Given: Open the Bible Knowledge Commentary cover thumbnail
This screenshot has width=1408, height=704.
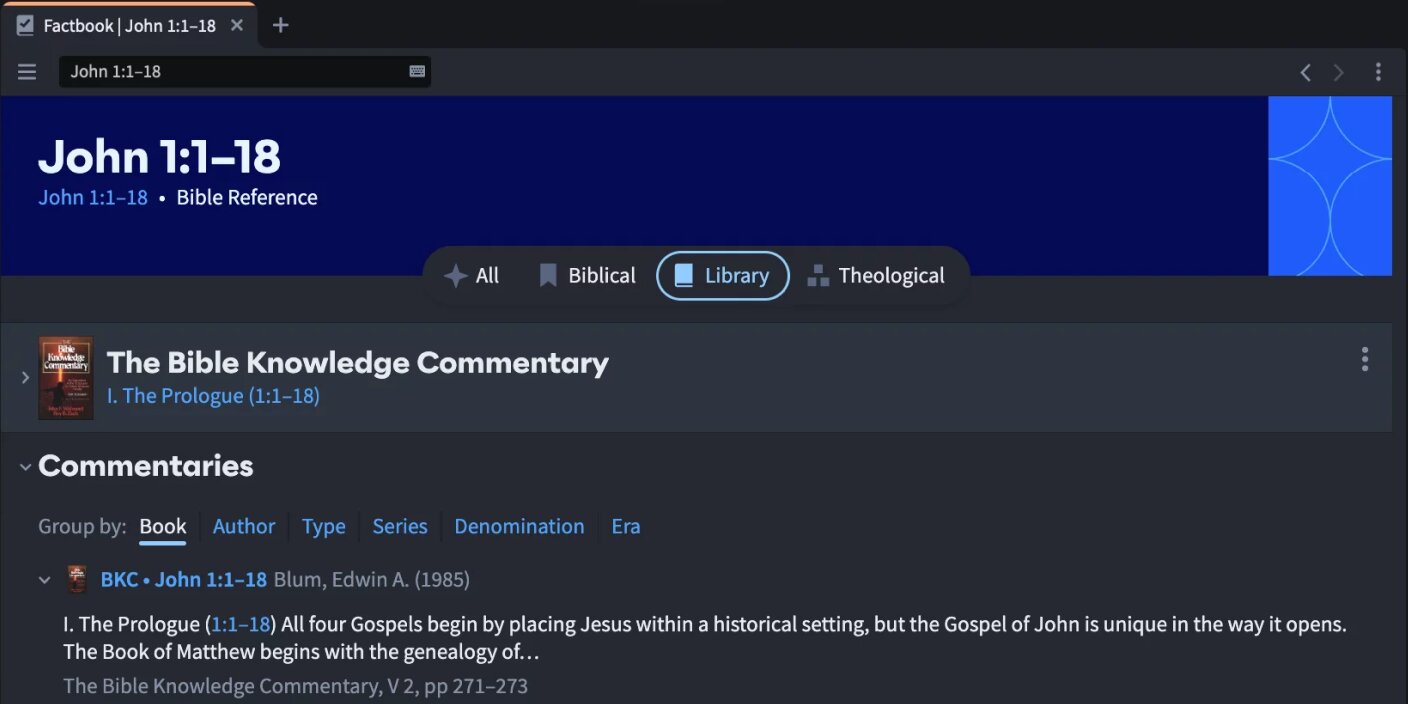Looking at the screenshot, I should tap(66, 378).
